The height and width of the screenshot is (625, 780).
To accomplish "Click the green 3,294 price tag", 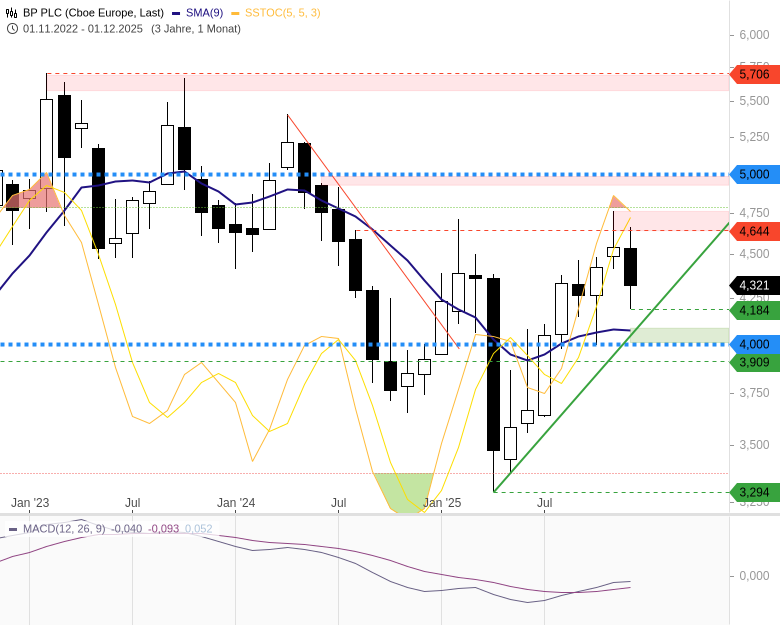I will pos(754,492).
